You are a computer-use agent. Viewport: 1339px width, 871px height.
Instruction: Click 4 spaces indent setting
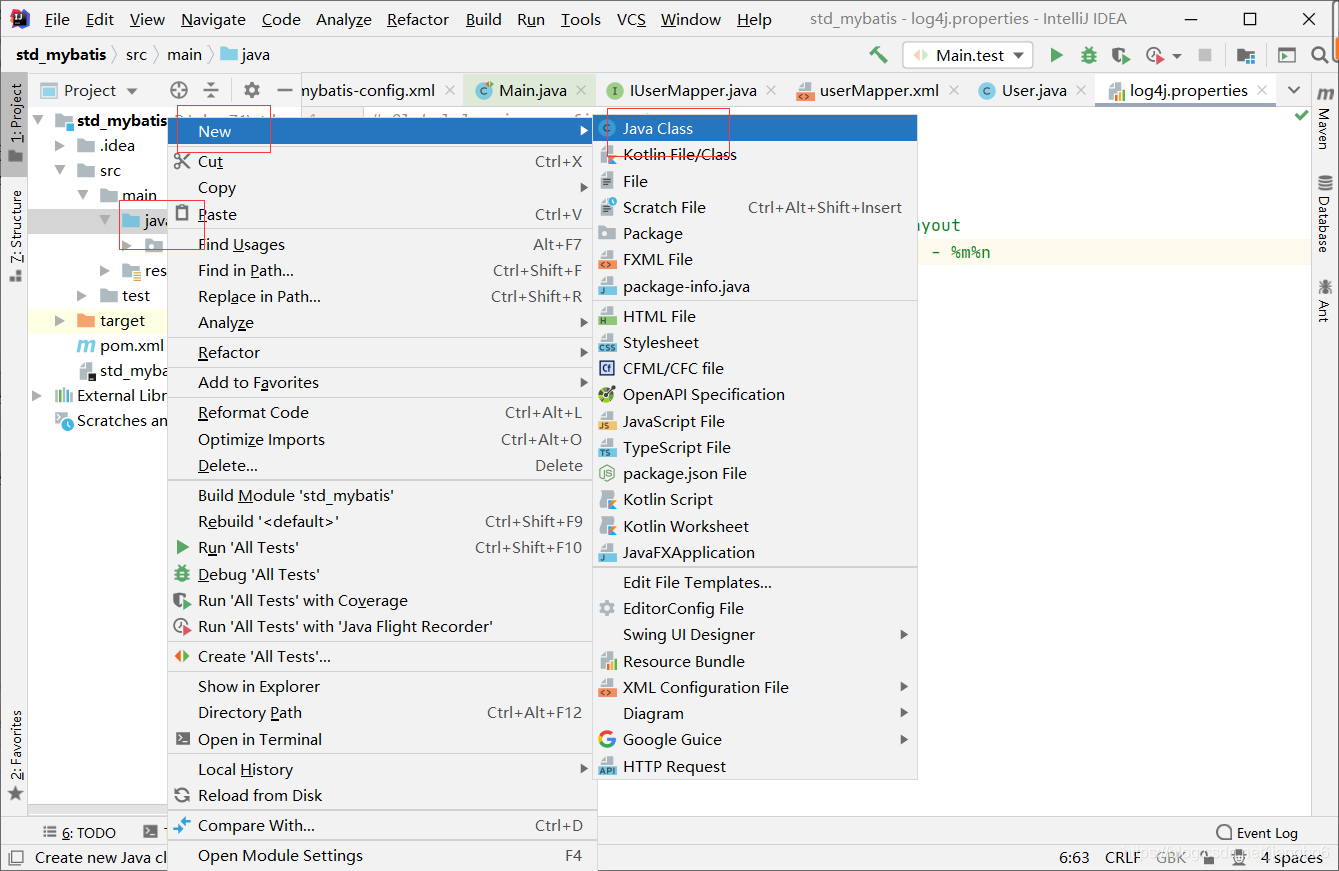1291,858
